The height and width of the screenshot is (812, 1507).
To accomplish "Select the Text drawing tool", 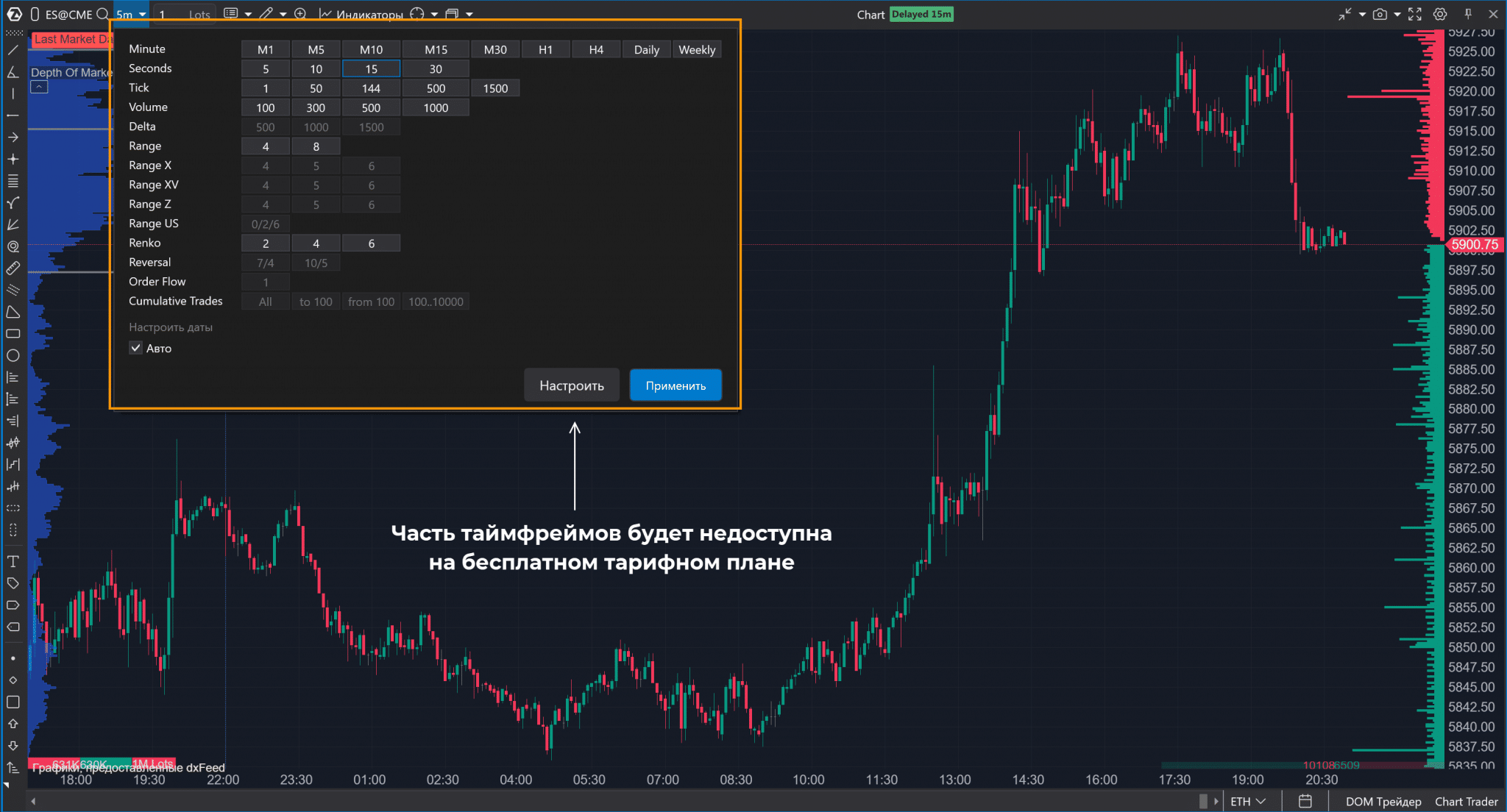I will click(13, 562).
